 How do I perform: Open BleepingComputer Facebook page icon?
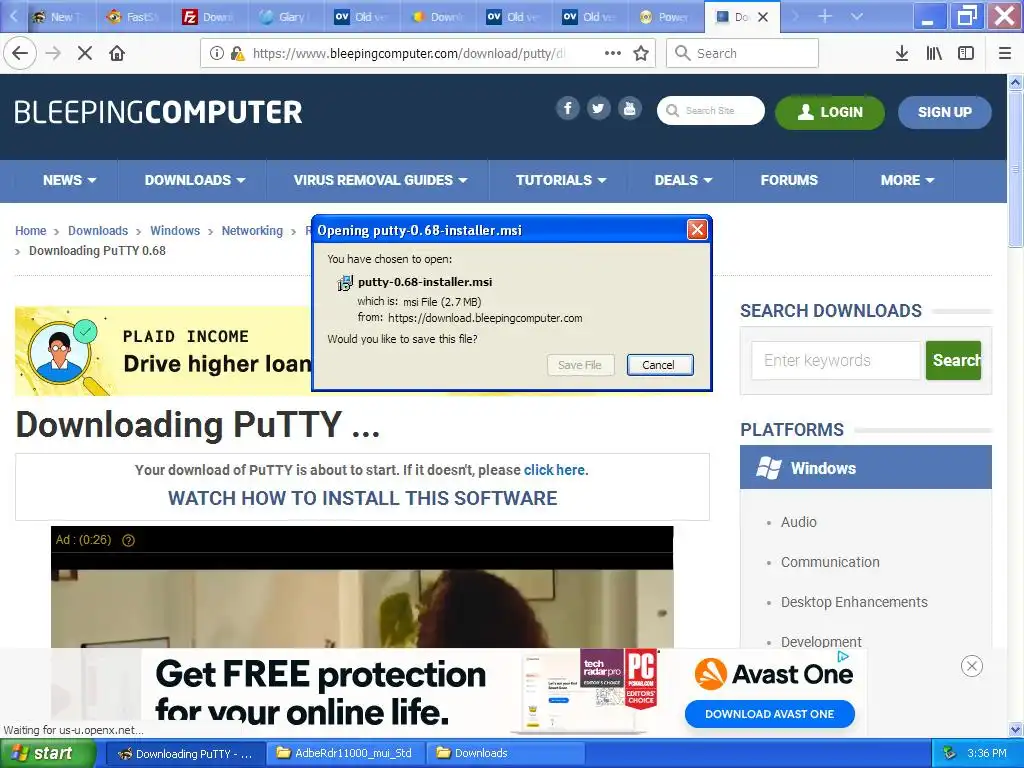tap(568, 108)
